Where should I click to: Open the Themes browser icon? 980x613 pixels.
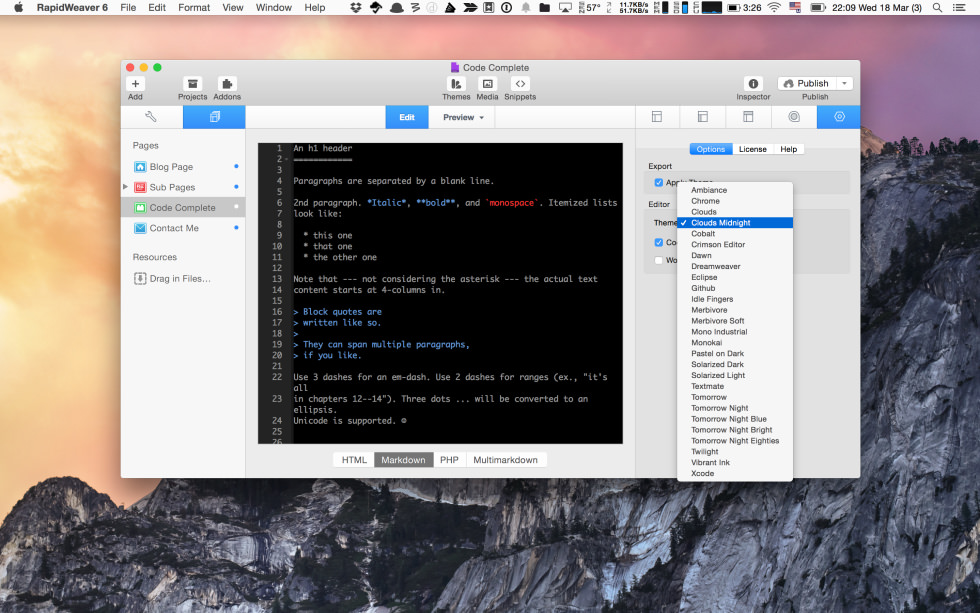click(x=456, y=84)
